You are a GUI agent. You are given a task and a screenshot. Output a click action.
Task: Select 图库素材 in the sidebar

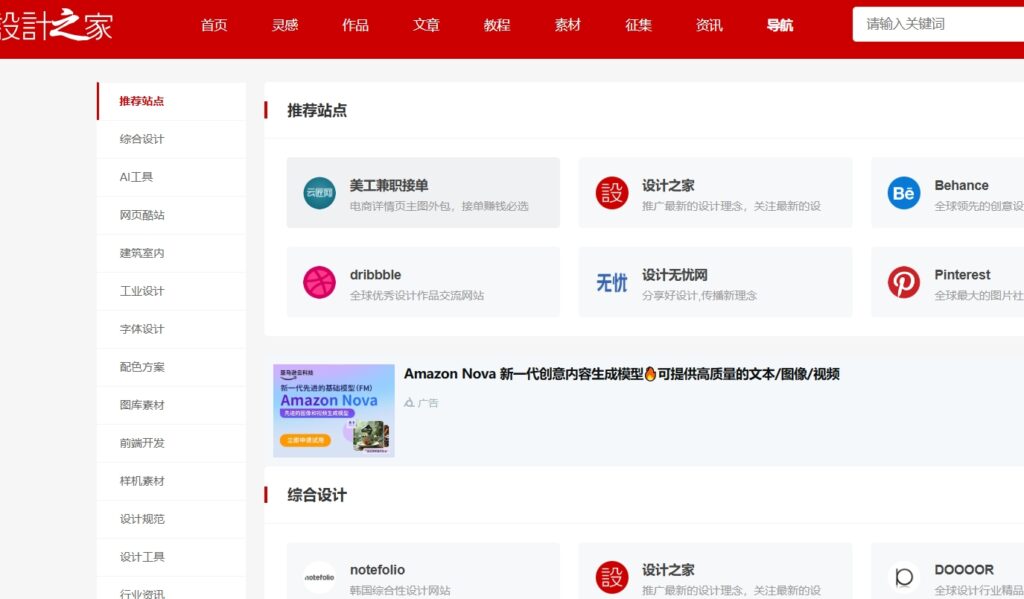[x=172, y=405]
